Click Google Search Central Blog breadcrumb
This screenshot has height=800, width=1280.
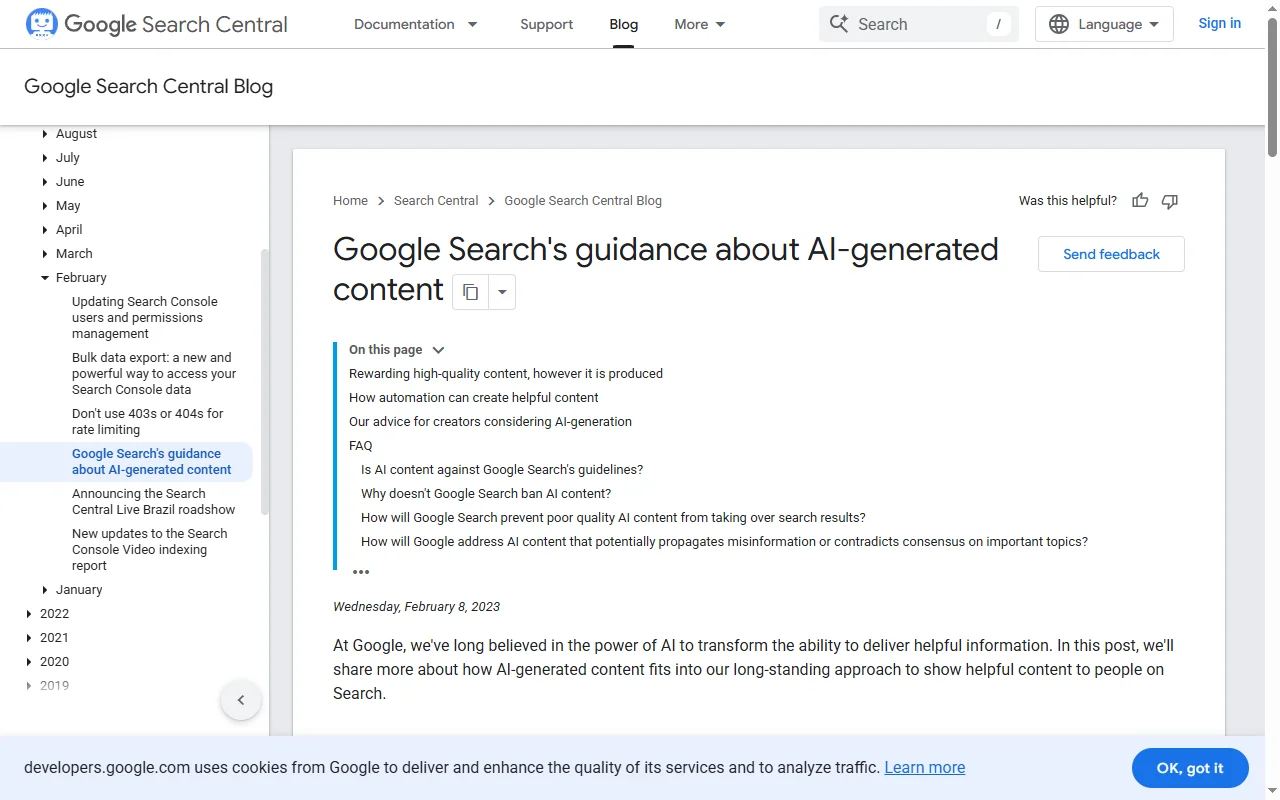point(583,201)
